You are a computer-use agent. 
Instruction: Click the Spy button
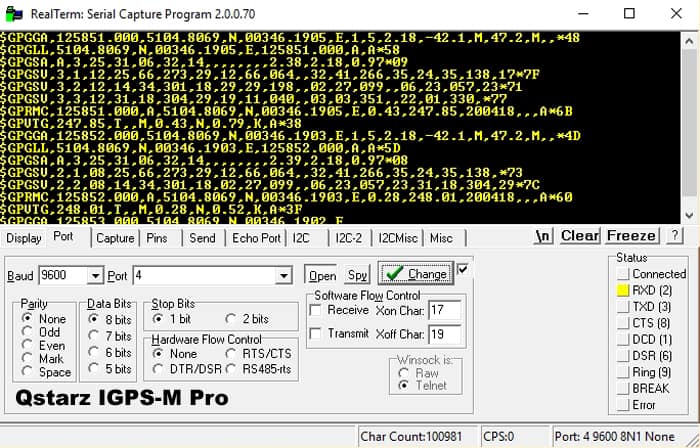click(x=357, y=275)
